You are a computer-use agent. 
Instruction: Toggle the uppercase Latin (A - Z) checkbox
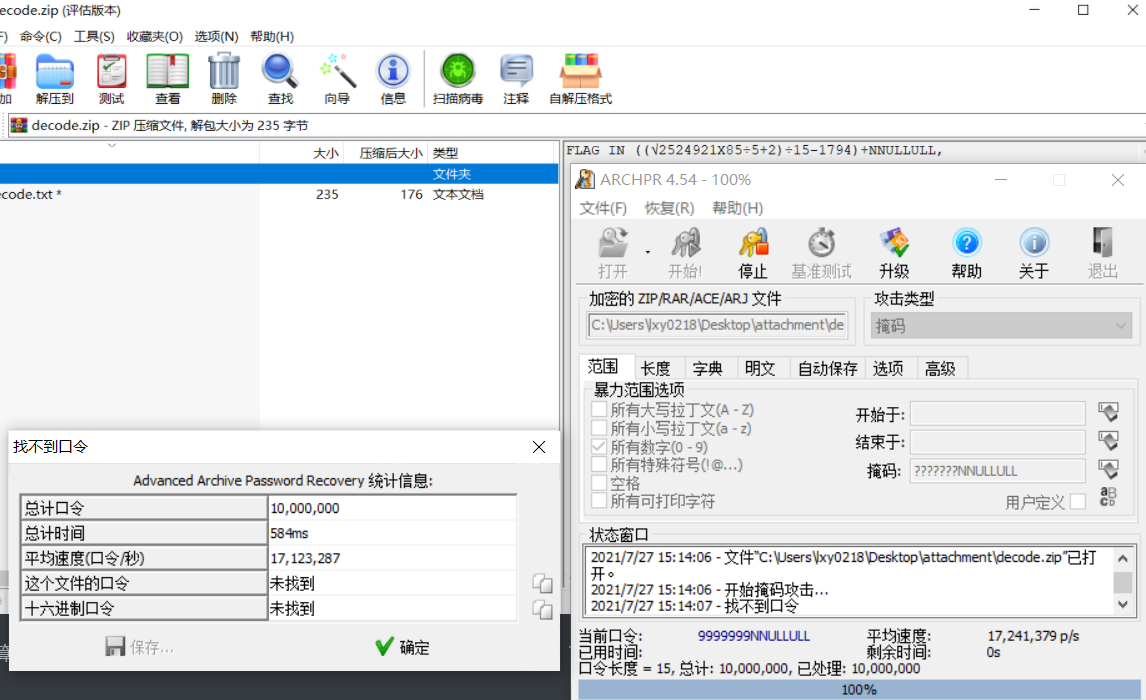click(599, 410)
